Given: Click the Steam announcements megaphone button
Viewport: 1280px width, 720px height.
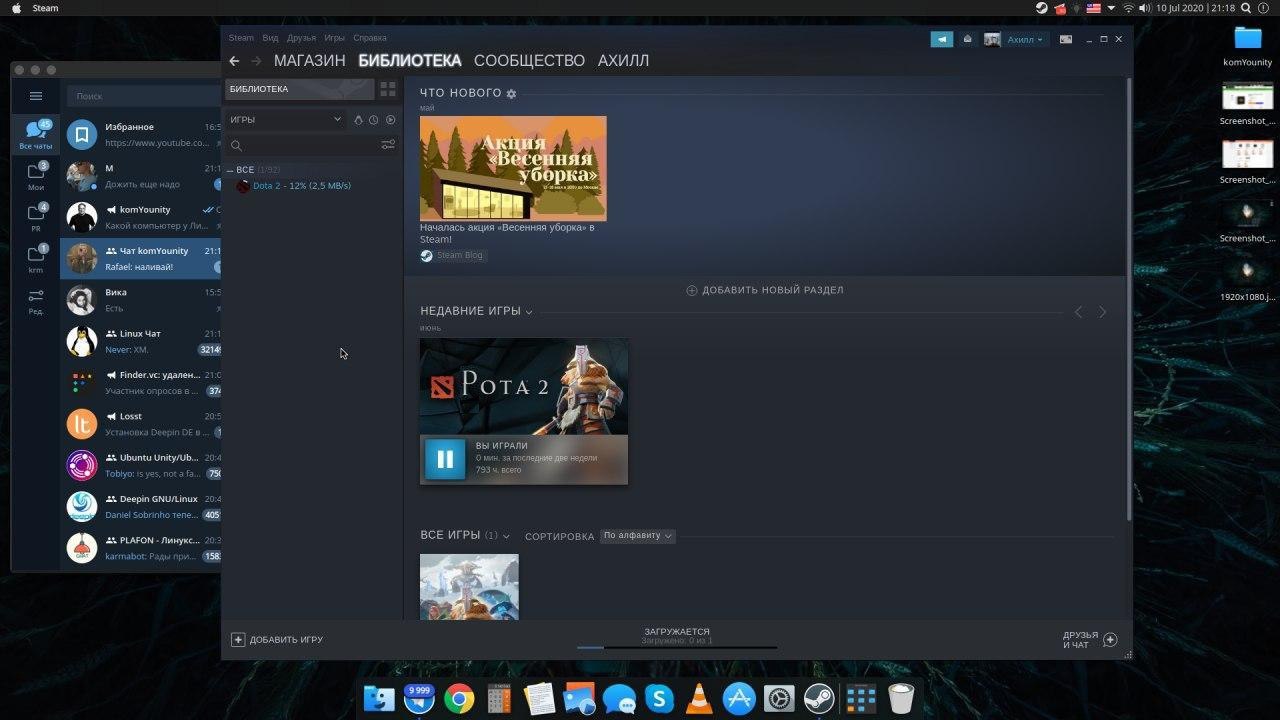Looking at the screenshot, I should [x=941, y=39].
